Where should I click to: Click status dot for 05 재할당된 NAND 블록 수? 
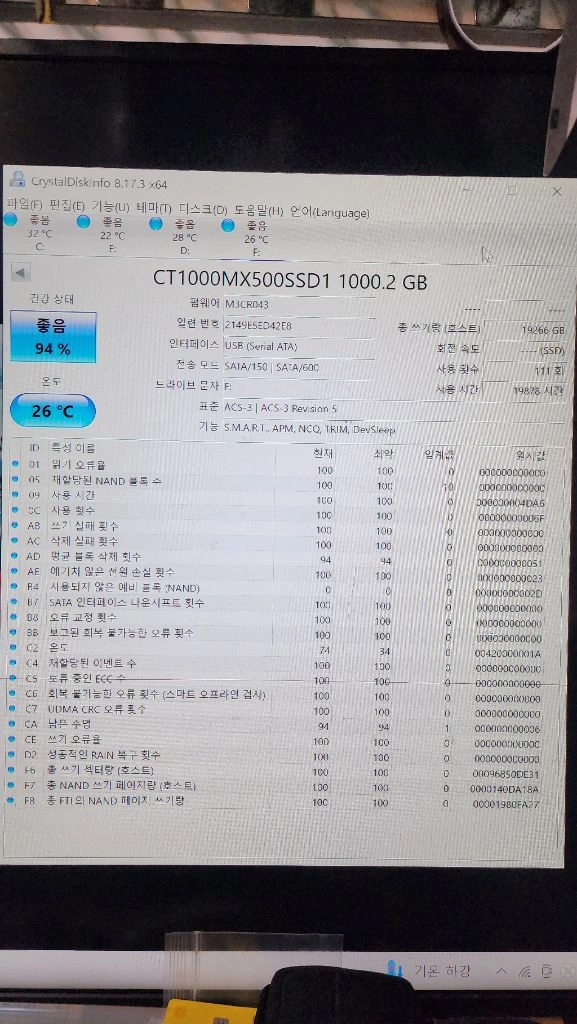click(x=15, y=480)
